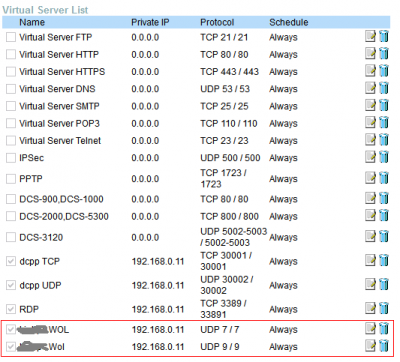Screen dimensions: 400x362
Task: Delete the DCS-3120 entry
Action: pos(384,237)
